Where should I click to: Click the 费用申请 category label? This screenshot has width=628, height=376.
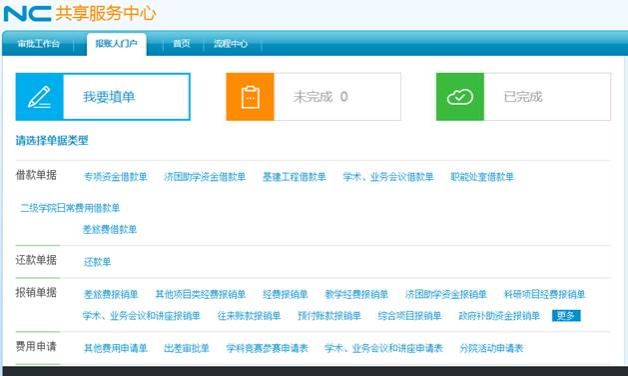tap(36, 346)
